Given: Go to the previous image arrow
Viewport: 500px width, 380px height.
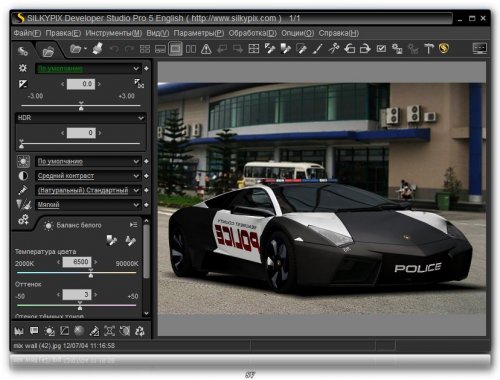Looking at the screenshot, I should (x=222, y=49).
